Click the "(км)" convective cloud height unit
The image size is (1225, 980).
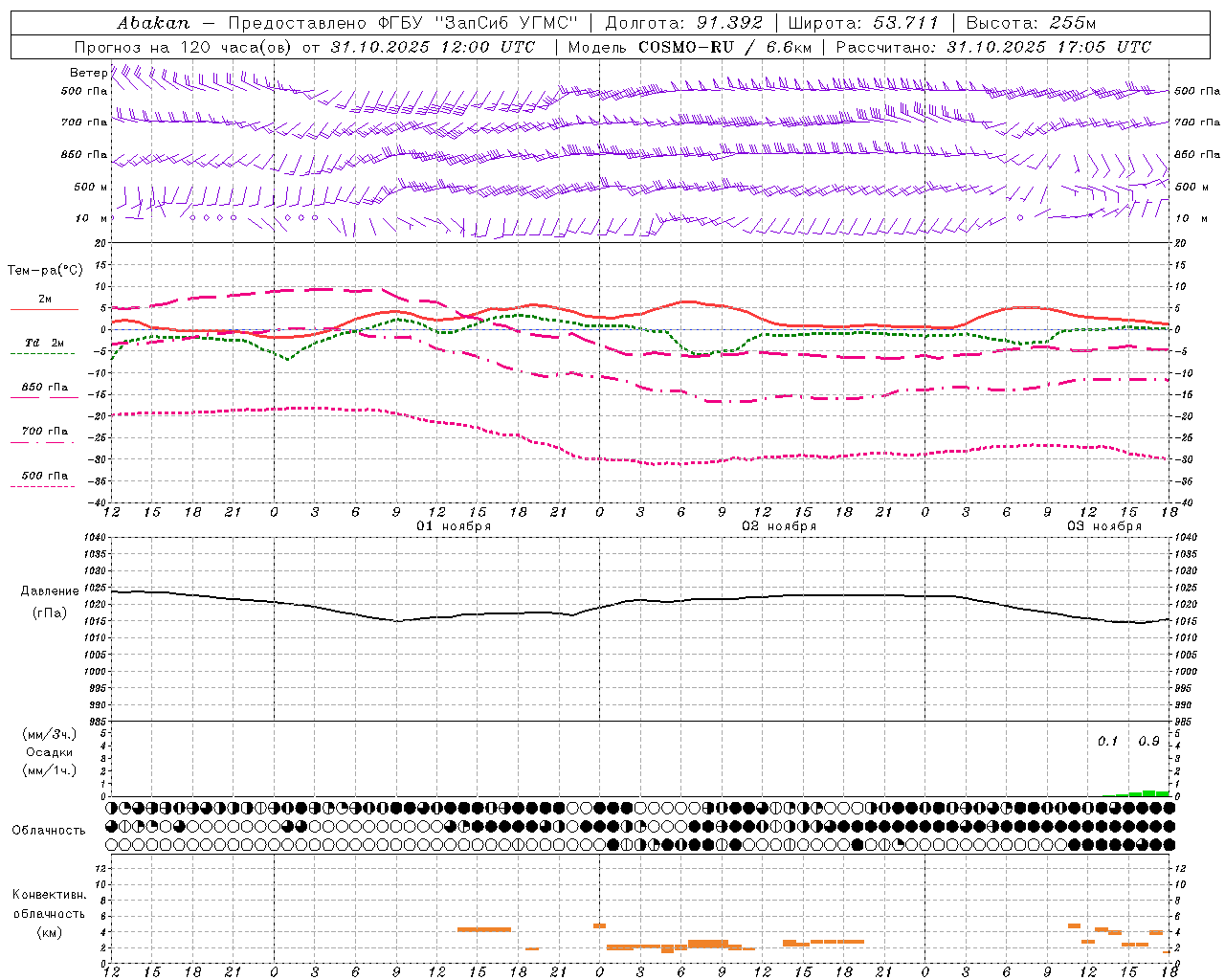pyautogui.click(x=50, y=932)
